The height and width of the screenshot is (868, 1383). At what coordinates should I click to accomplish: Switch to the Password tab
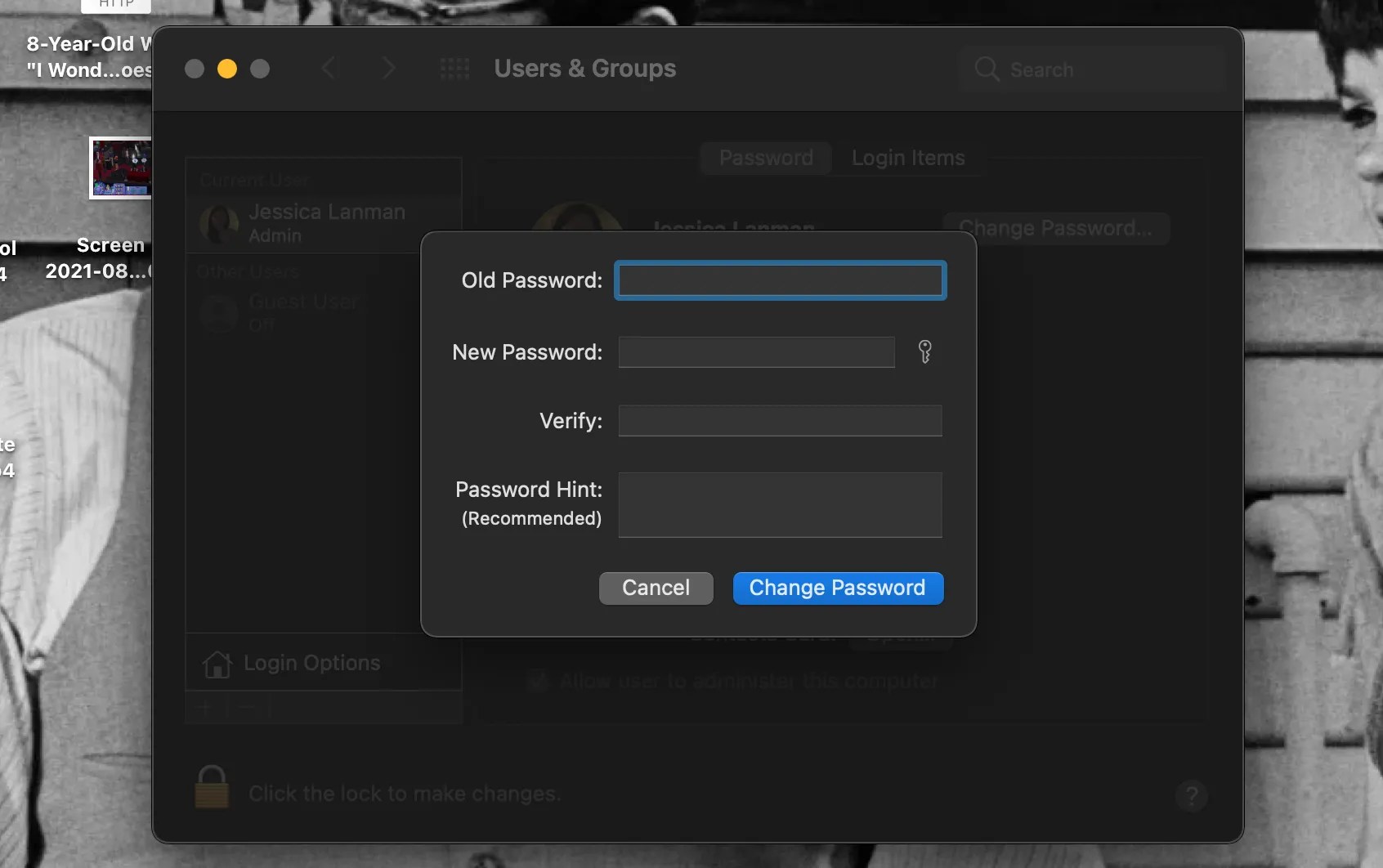(x=765, y=158)
